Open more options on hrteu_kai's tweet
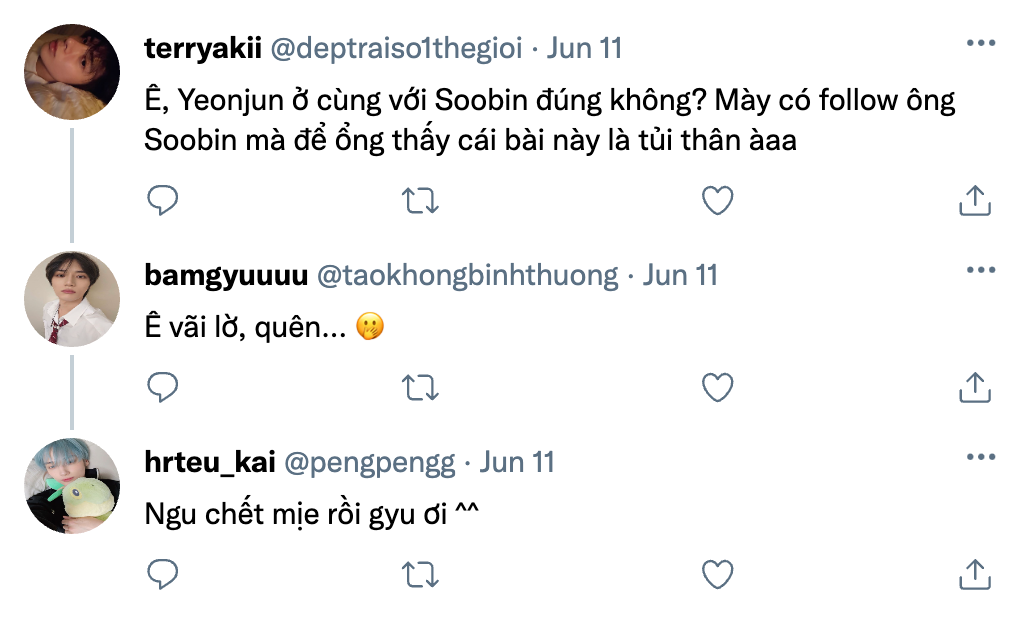Screen dimensions: 1024x618 (980, 458)
